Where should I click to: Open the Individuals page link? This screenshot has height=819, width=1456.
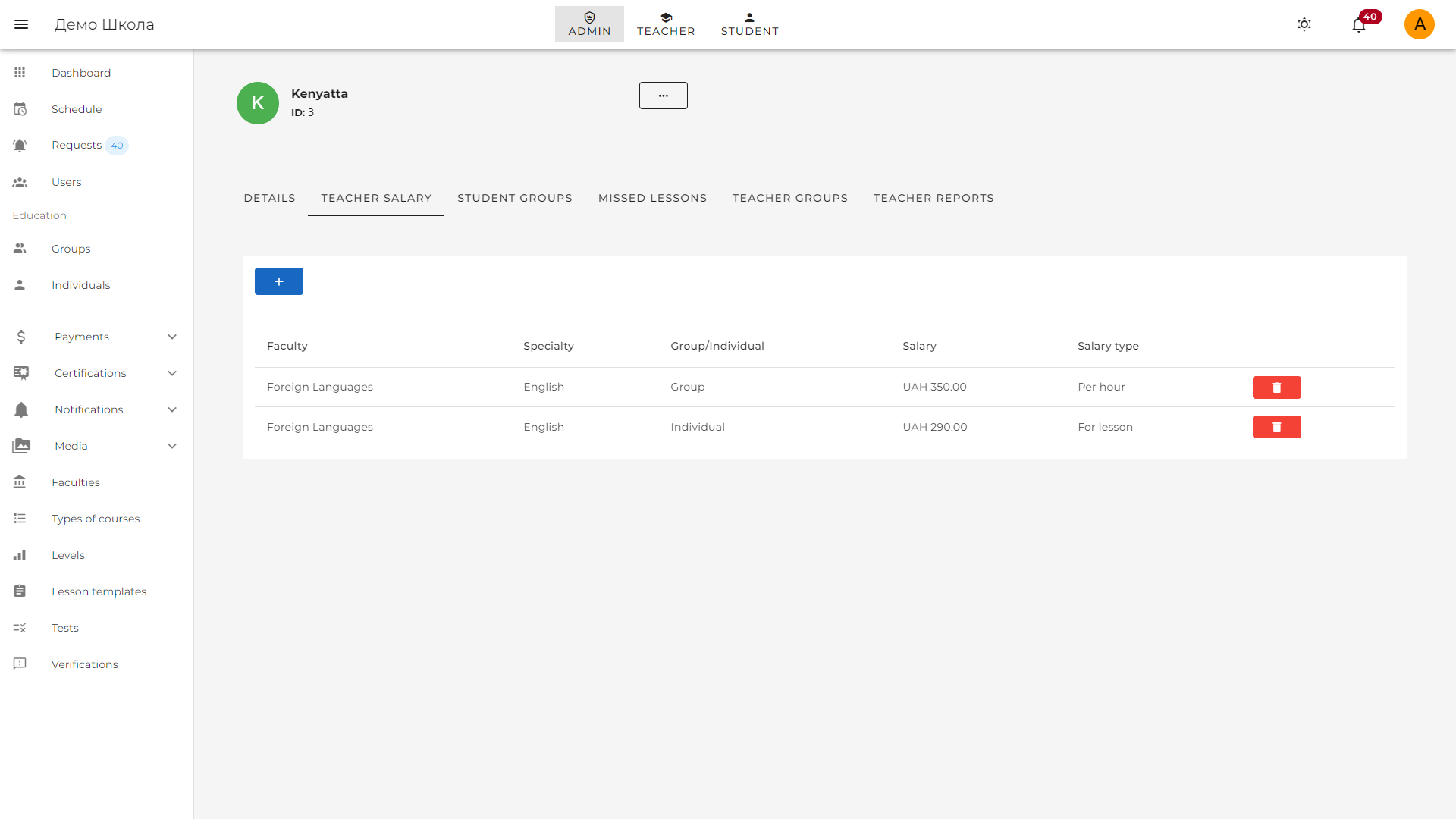click(81, 285)
